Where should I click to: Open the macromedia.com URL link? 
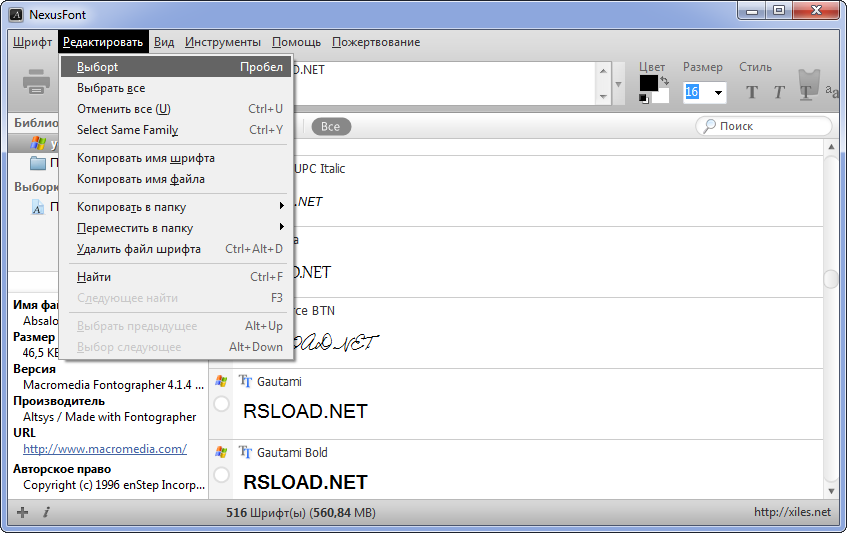pyautogui.click(x=105, y=449)
